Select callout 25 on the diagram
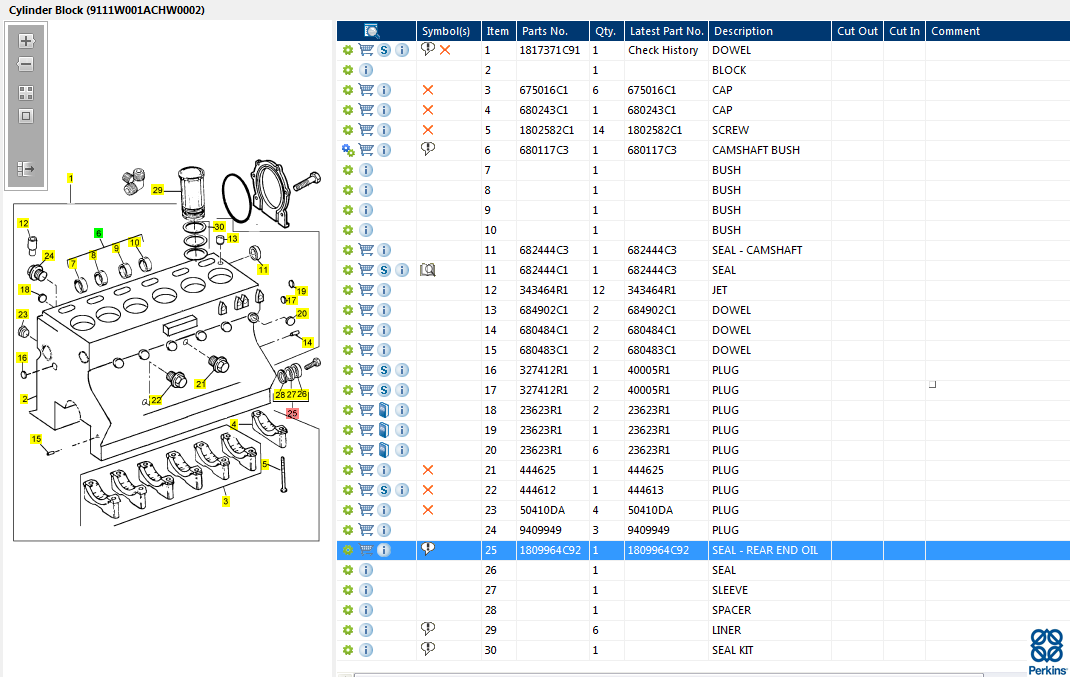This screenshot has height=677, width=1070. click(x=292, y=414)
